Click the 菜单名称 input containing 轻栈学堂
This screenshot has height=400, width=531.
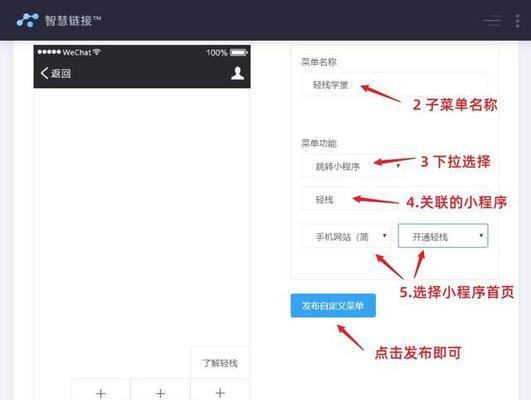coord(395,84)
